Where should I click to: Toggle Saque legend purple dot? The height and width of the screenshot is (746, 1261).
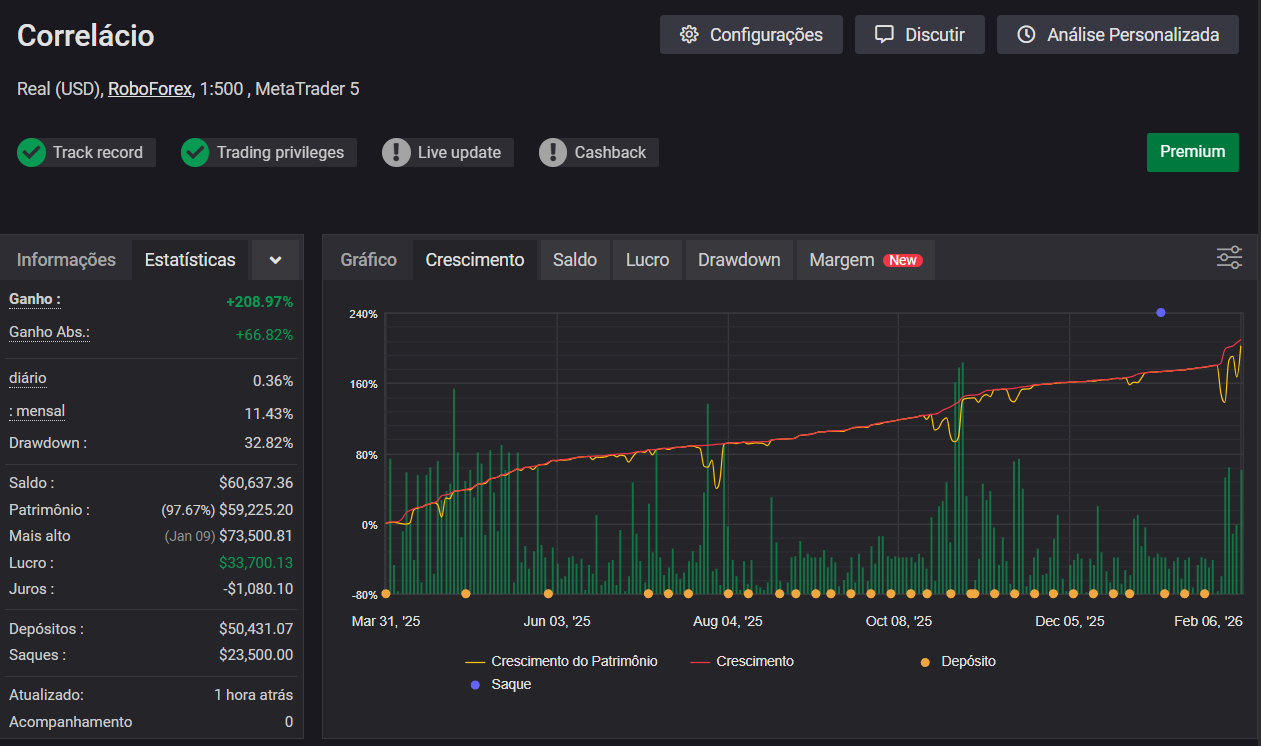pyautogui.click(x=475, y=685)
